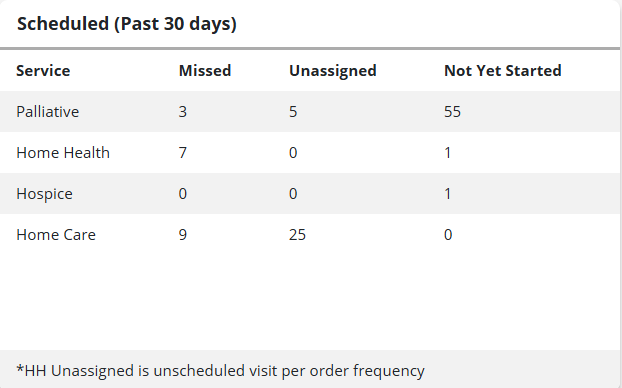Select the Home Health service label
This screenshot has width=622, height=388.
(x=63, y=153)
